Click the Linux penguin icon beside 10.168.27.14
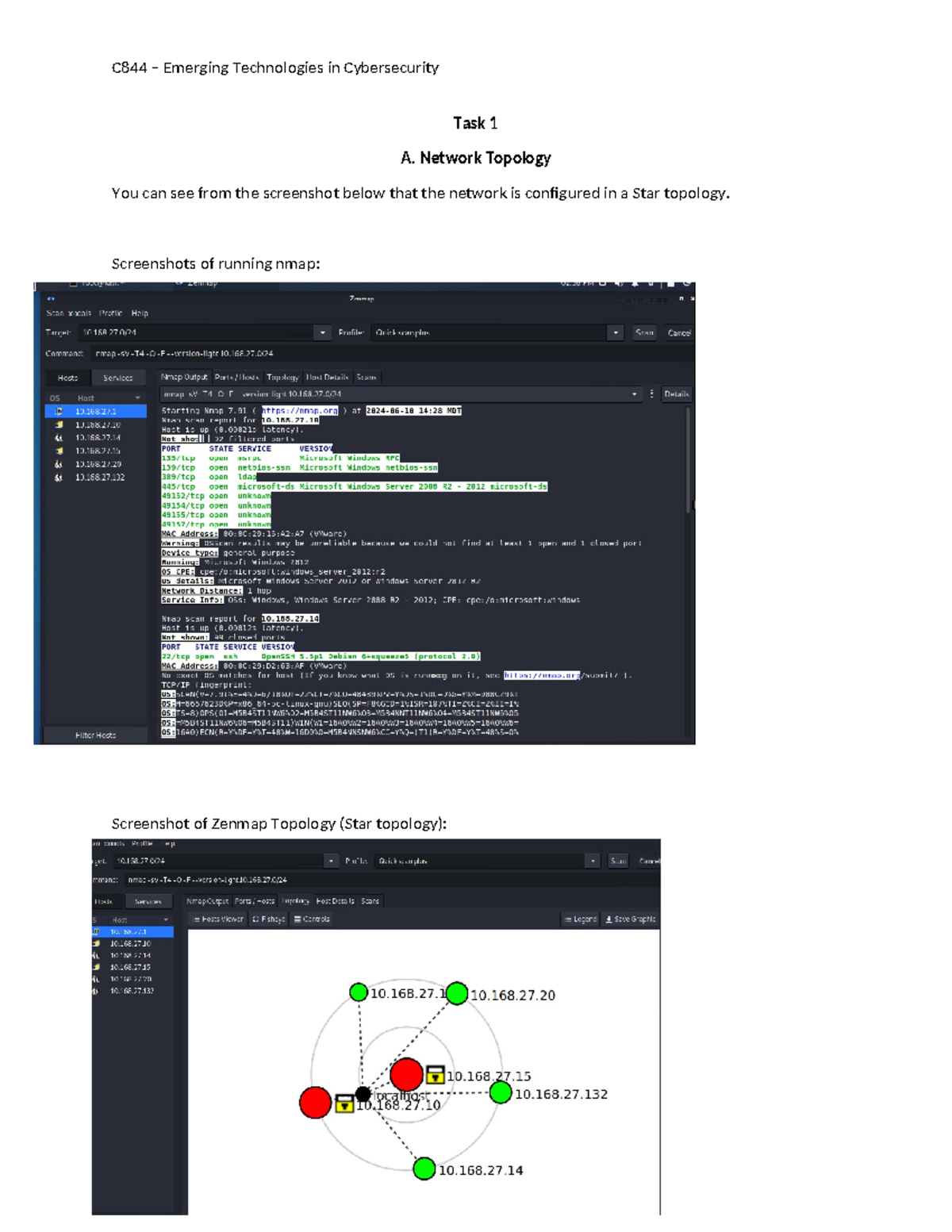The image size is (952, 1232). tap(59, 439)
